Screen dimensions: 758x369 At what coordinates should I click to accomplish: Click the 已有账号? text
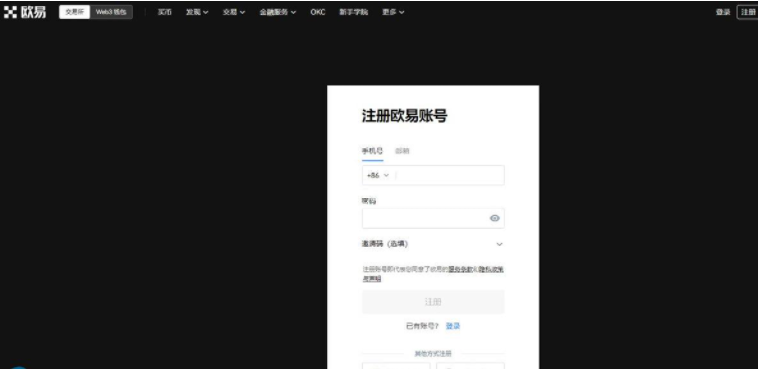422,326
